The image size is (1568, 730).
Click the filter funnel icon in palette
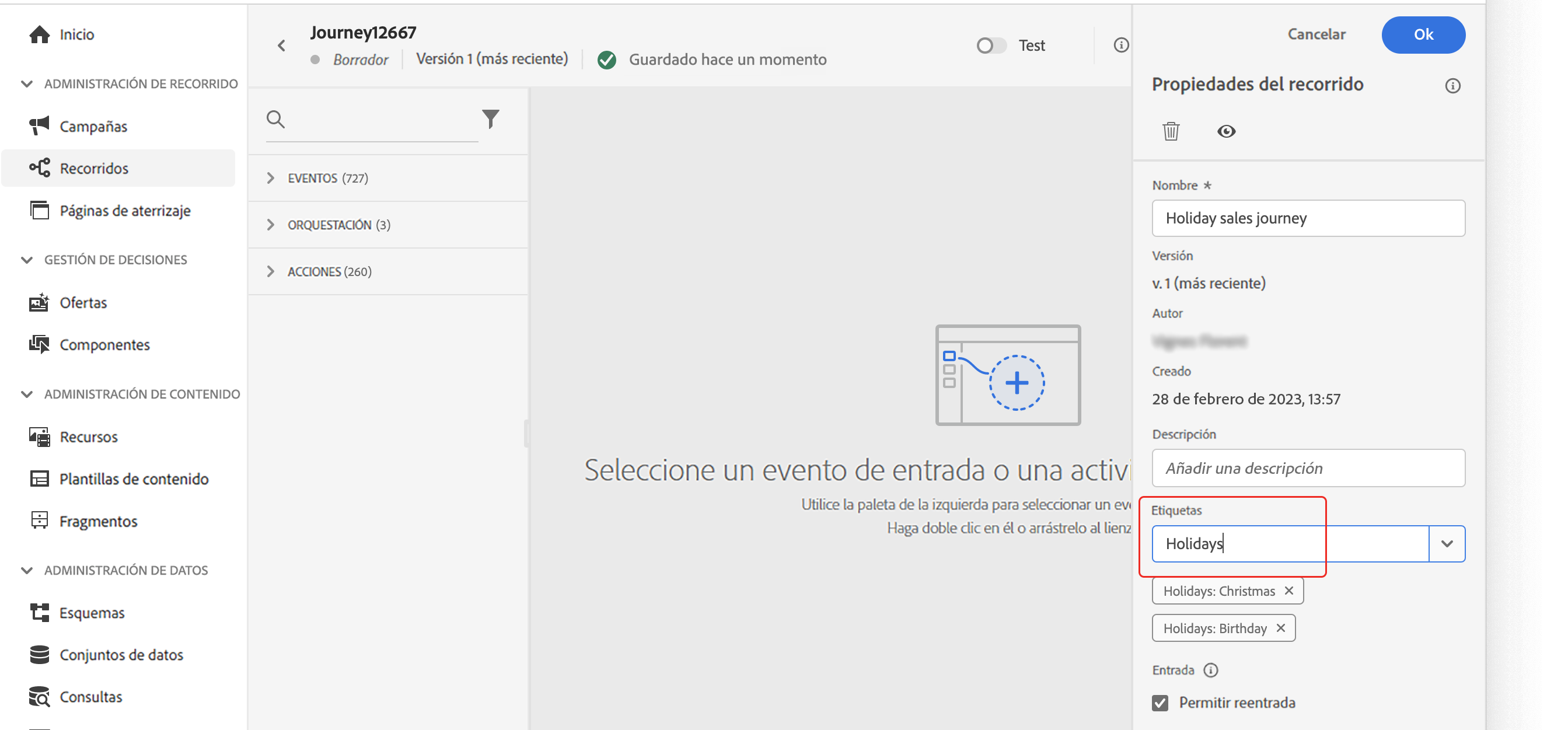(x=491, y=118)
